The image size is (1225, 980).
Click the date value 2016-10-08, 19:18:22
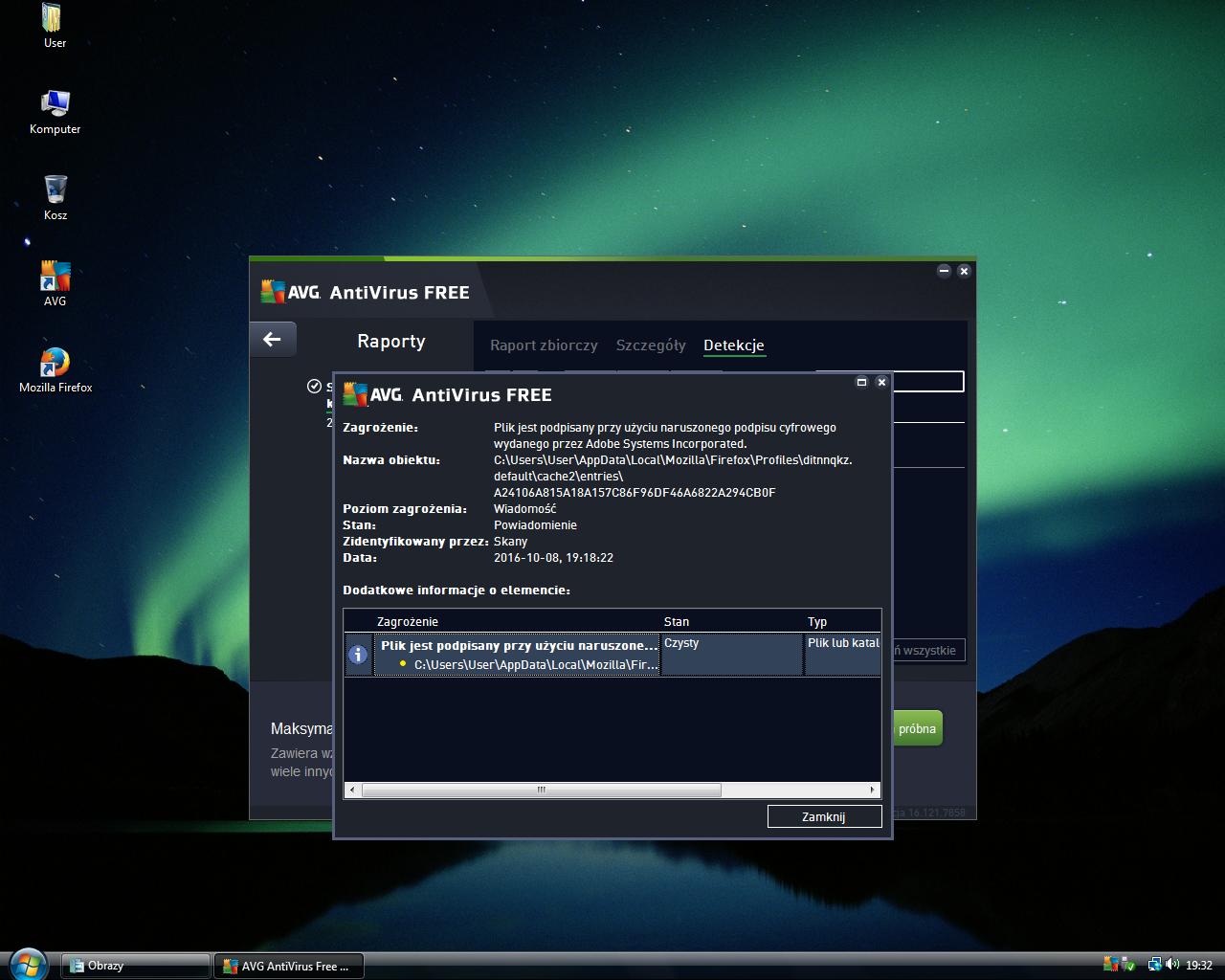point(553,557)
